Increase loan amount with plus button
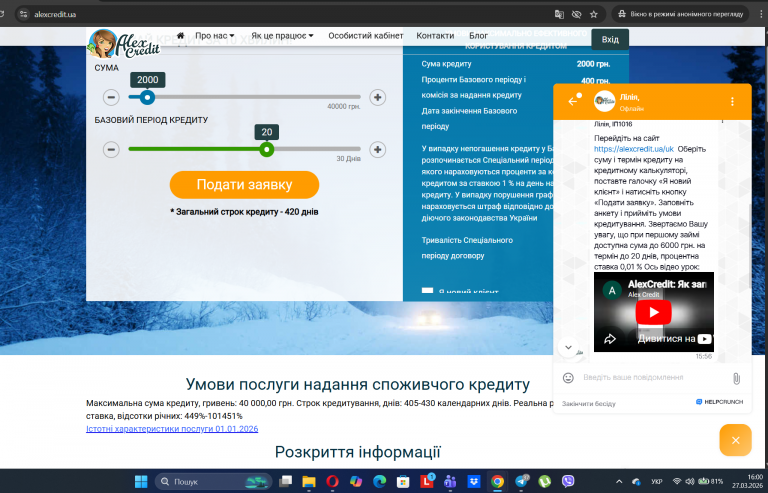 click(x=377, y=97)
